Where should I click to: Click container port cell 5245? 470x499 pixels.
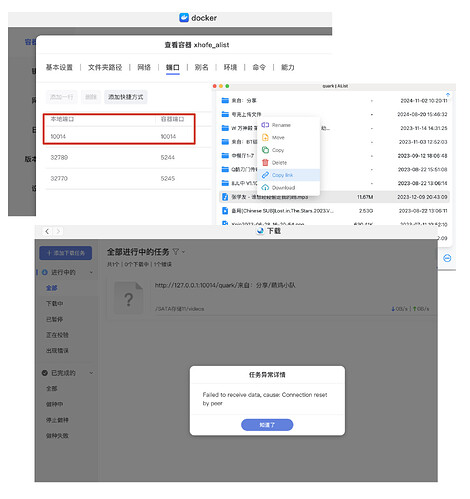coord(168,178)
